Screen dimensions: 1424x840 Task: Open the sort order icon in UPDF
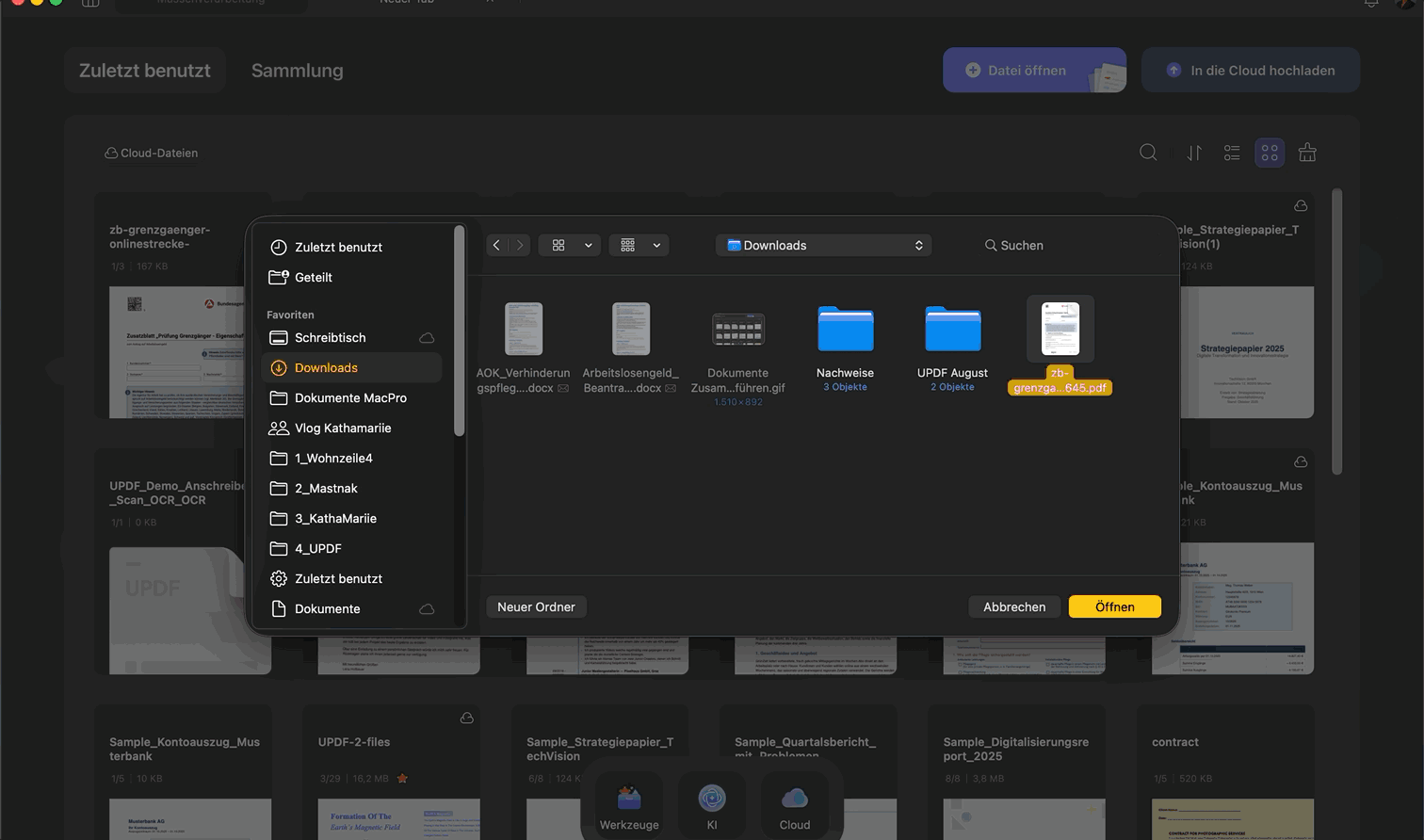1194,153
